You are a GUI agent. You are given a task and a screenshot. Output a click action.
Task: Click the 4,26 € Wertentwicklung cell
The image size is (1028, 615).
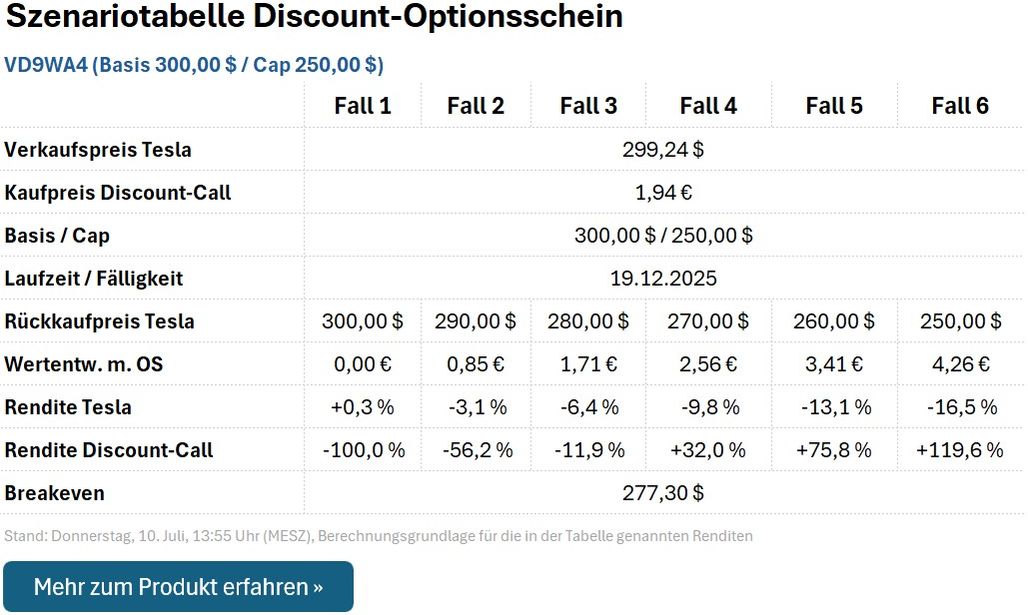pyautogui.click(x=960, y=364)
